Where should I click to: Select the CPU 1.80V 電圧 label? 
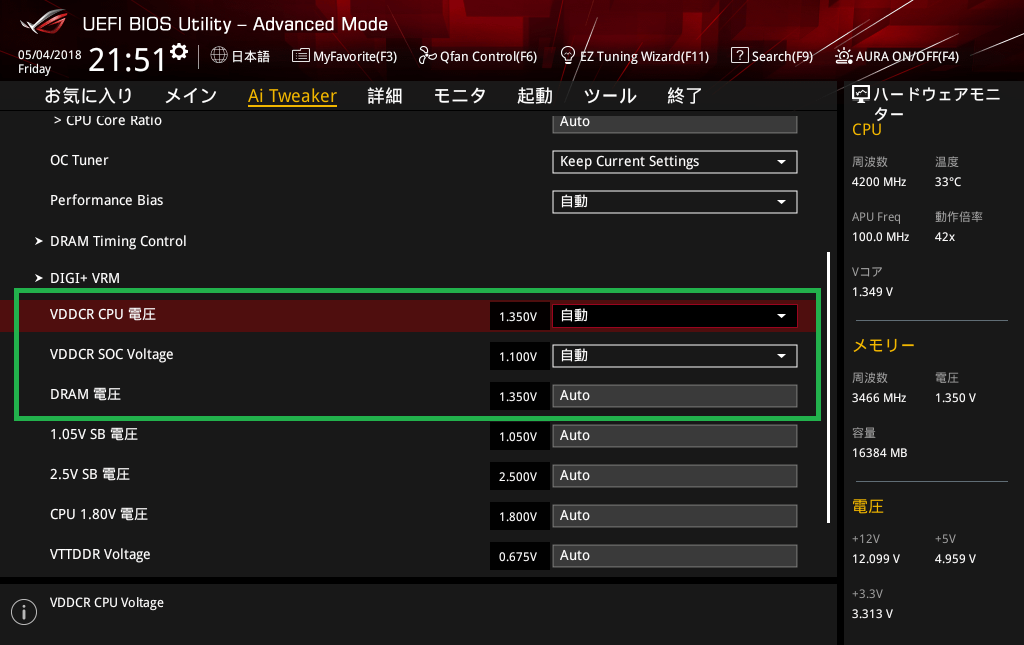[99, 514]
